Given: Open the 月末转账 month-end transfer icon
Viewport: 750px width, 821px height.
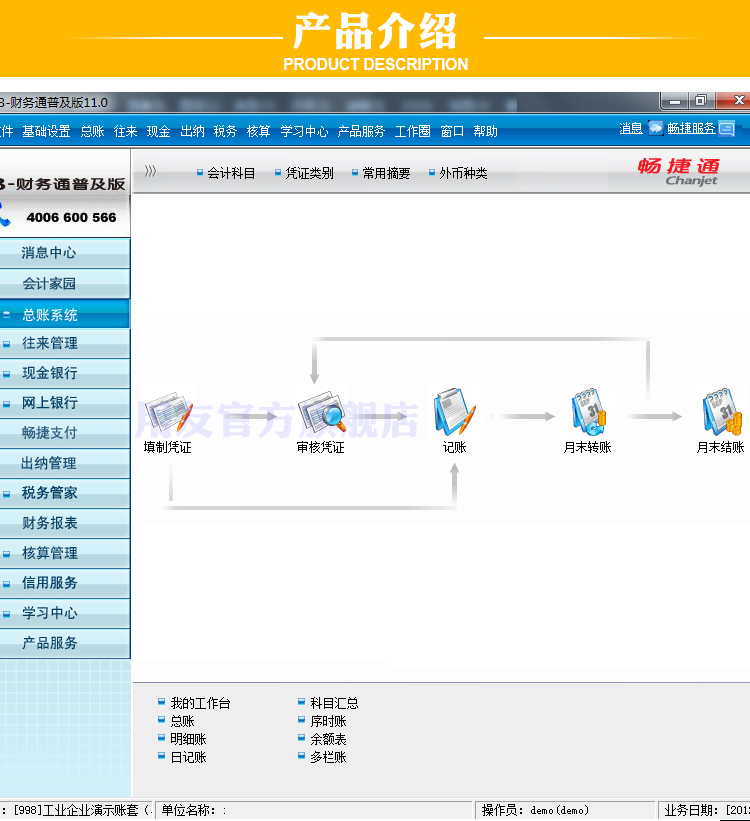Looking at the screenshot, I should coord(588,413).
